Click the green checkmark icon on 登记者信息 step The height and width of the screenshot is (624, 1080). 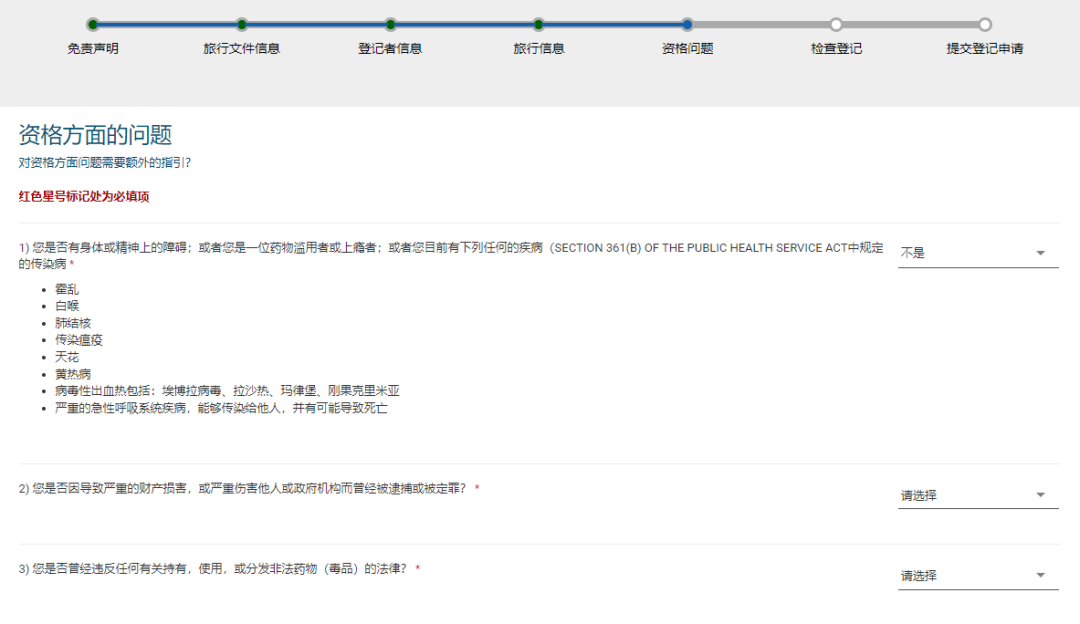[x=390, y=22]
